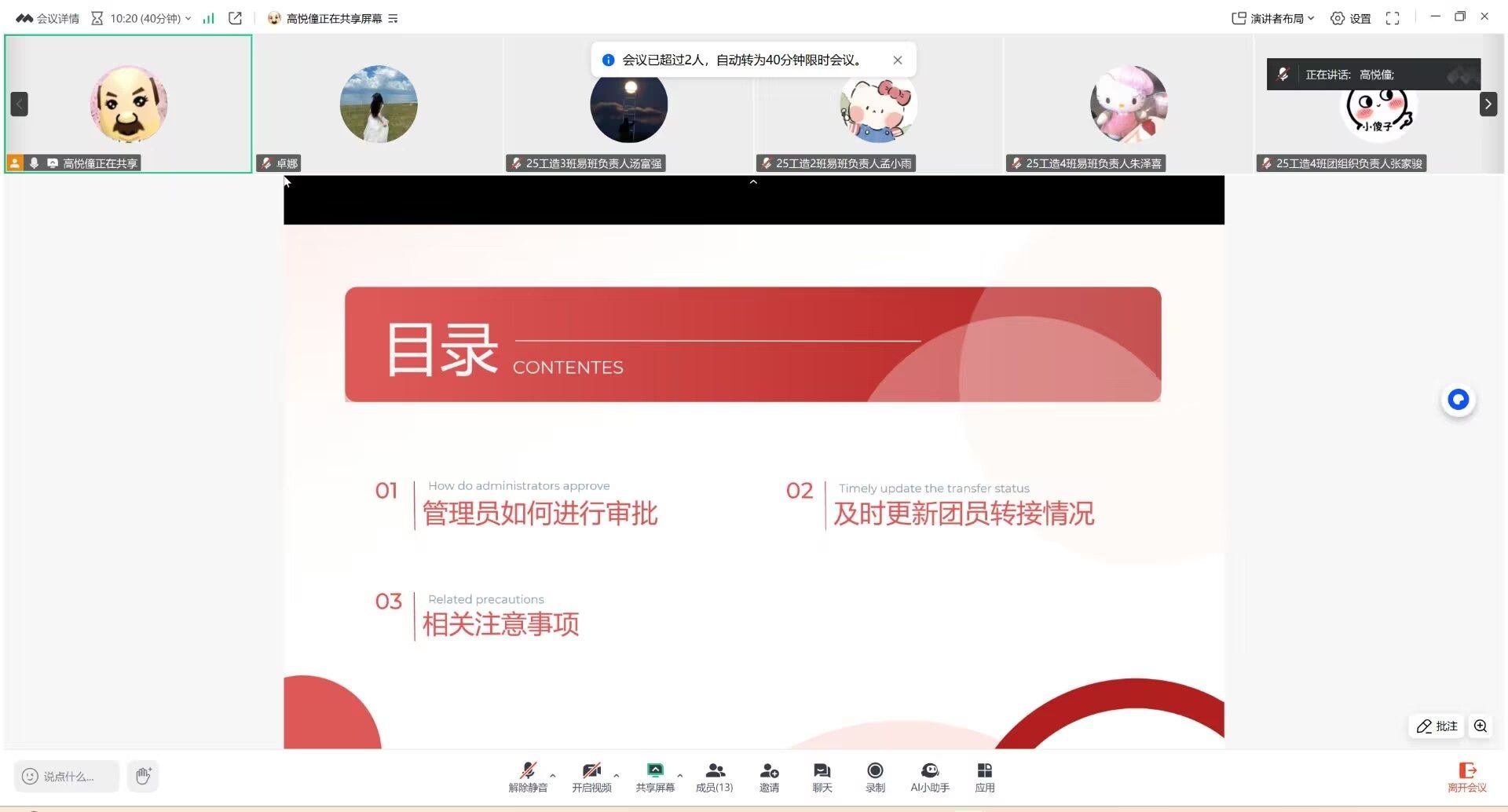Collapse the participant strip with the up chevron
1508x812 pixels.
(753, 182)
